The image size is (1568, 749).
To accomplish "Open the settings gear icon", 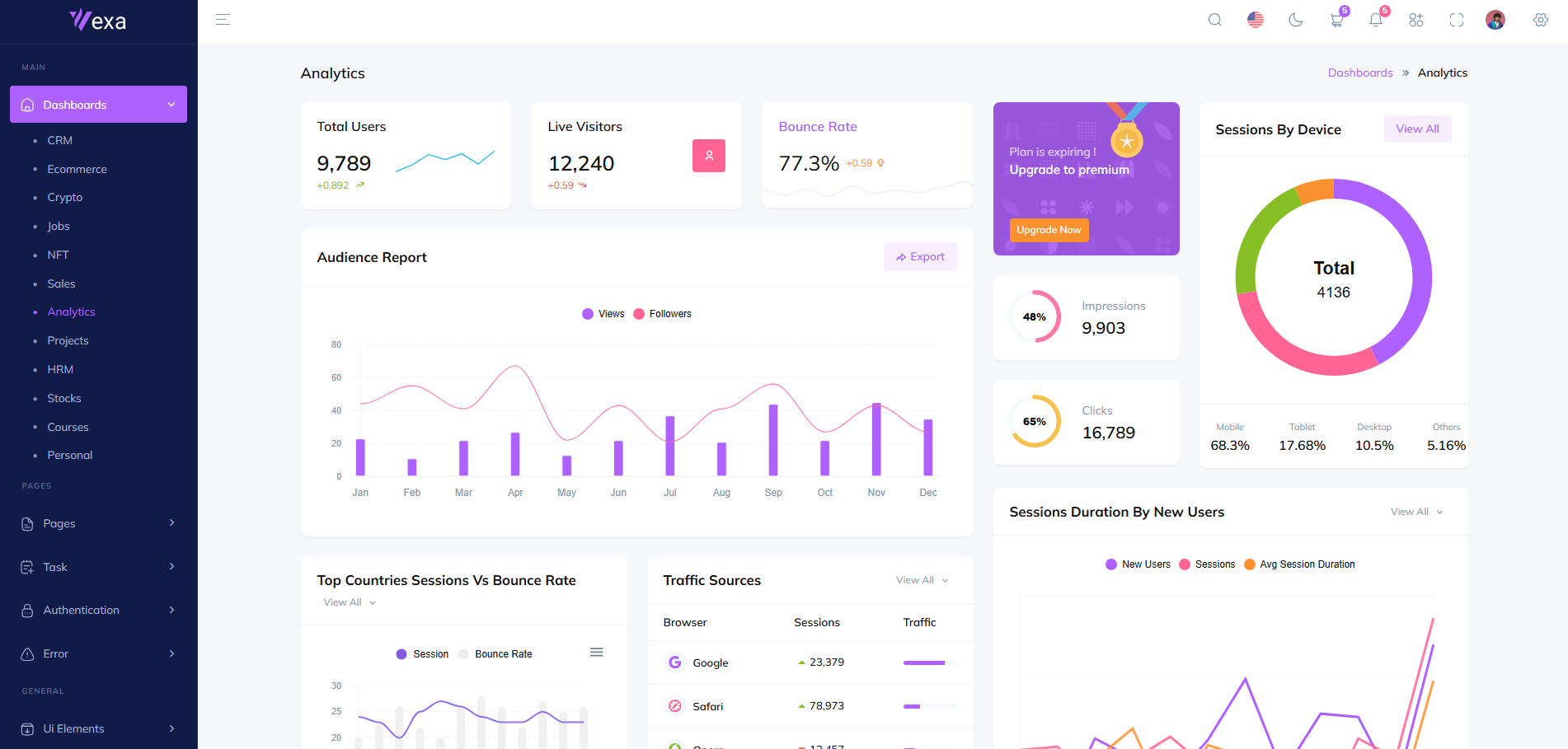I will [x=1540, y=20].
